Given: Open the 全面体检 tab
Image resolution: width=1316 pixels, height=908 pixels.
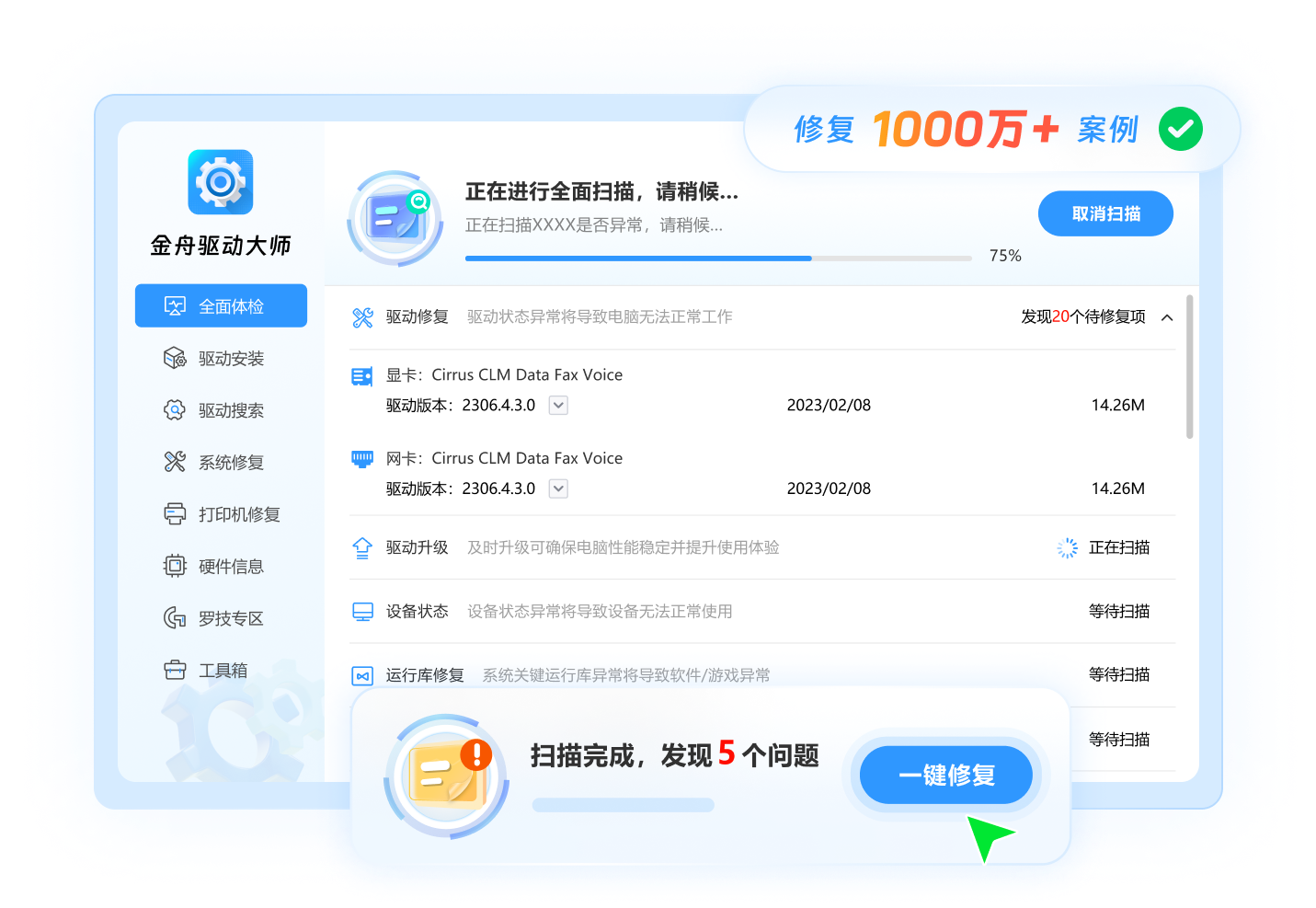Looking at the screenshot, I should (221, 305).
